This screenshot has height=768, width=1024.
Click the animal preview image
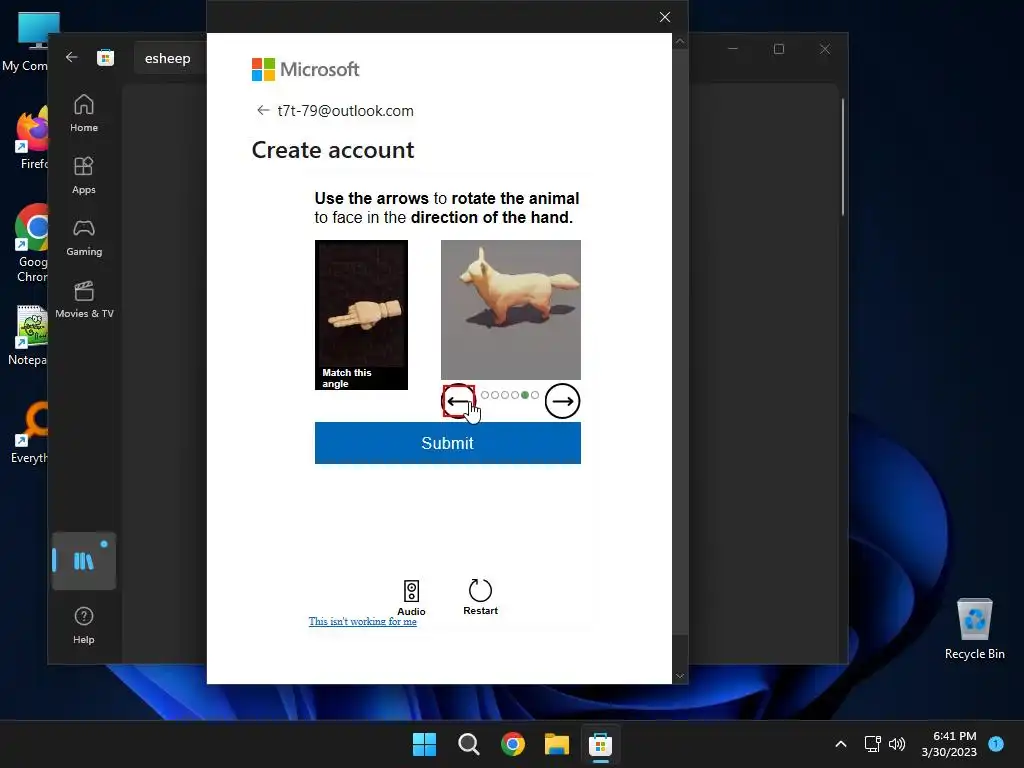511,310
